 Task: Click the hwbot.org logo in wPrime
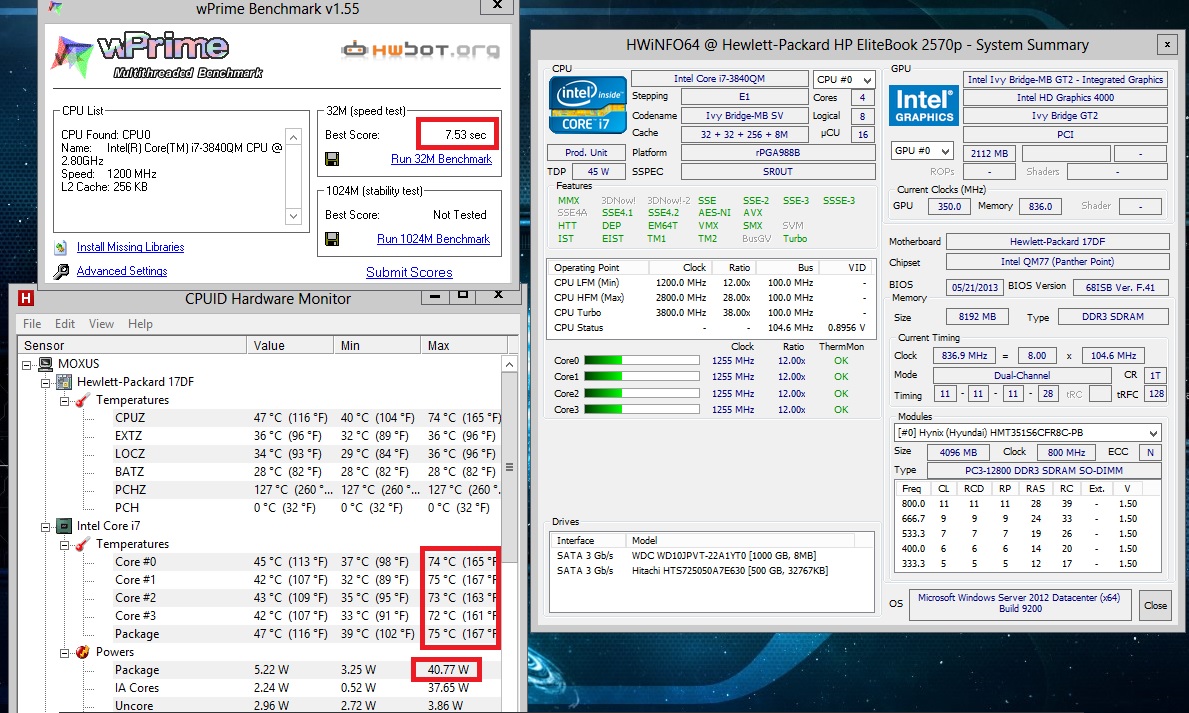pos(421,50)
